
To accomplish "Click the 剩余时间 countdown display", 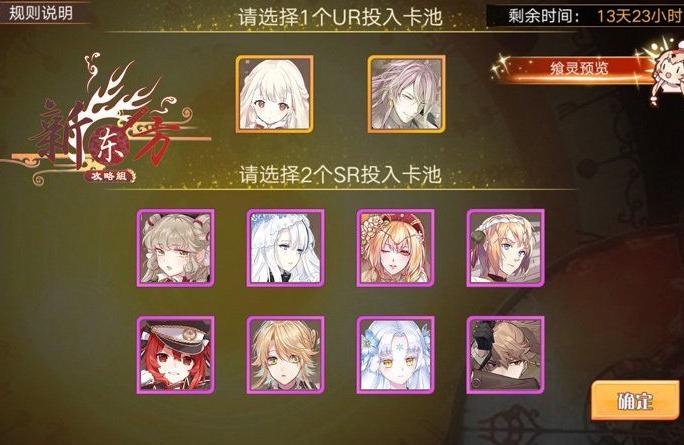I will tap(585, 17).
